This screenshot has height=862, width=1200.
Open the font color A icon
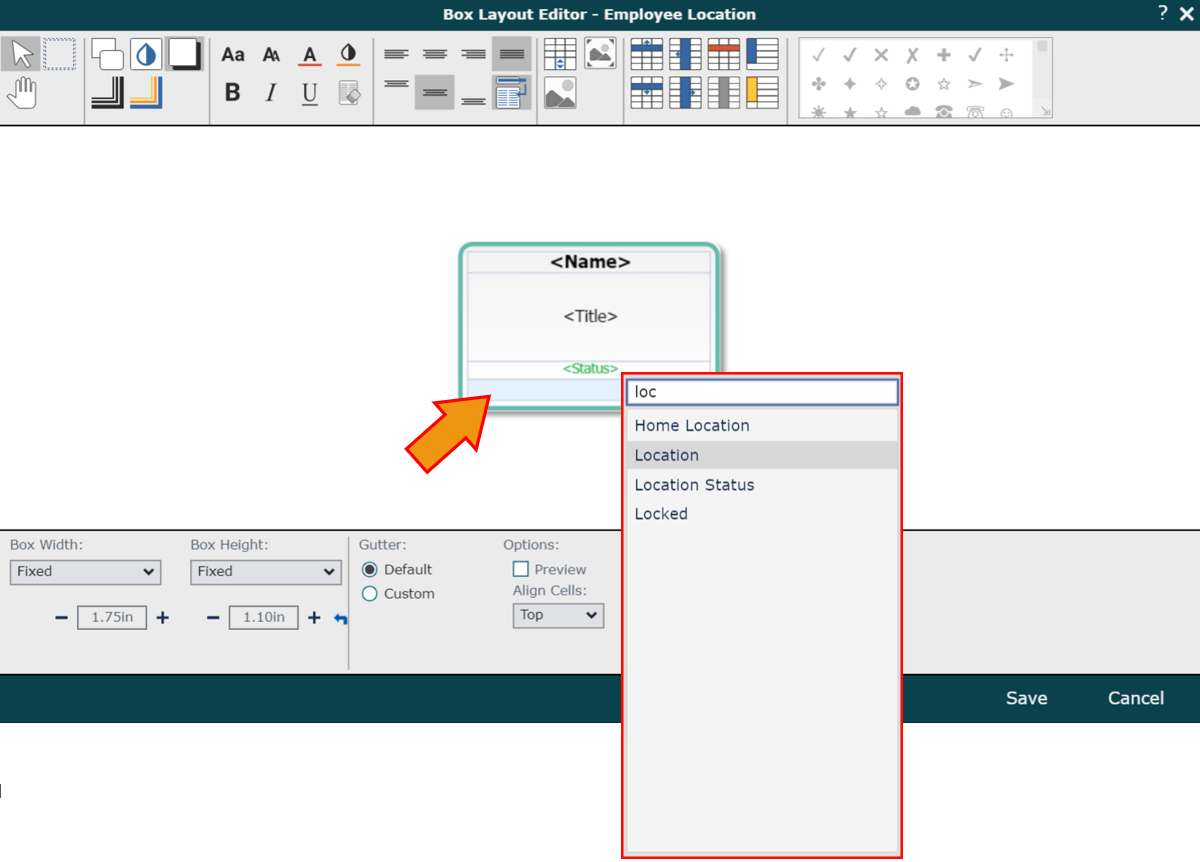(x=310, y=54)
